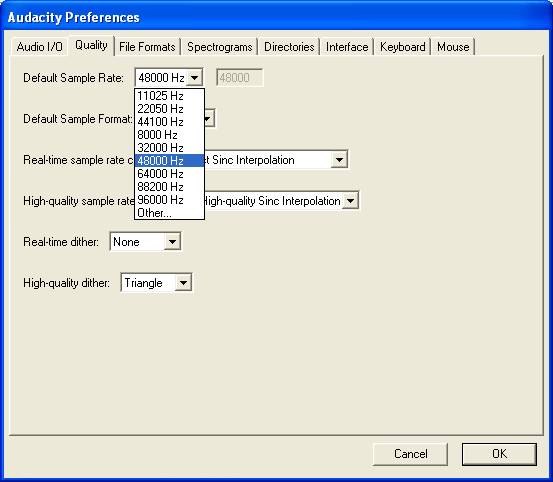Select highlighted 48000 Hz list entry
The height and width of the screenshot is (482, 553).
pyautogui.click(x=169, y=161)
